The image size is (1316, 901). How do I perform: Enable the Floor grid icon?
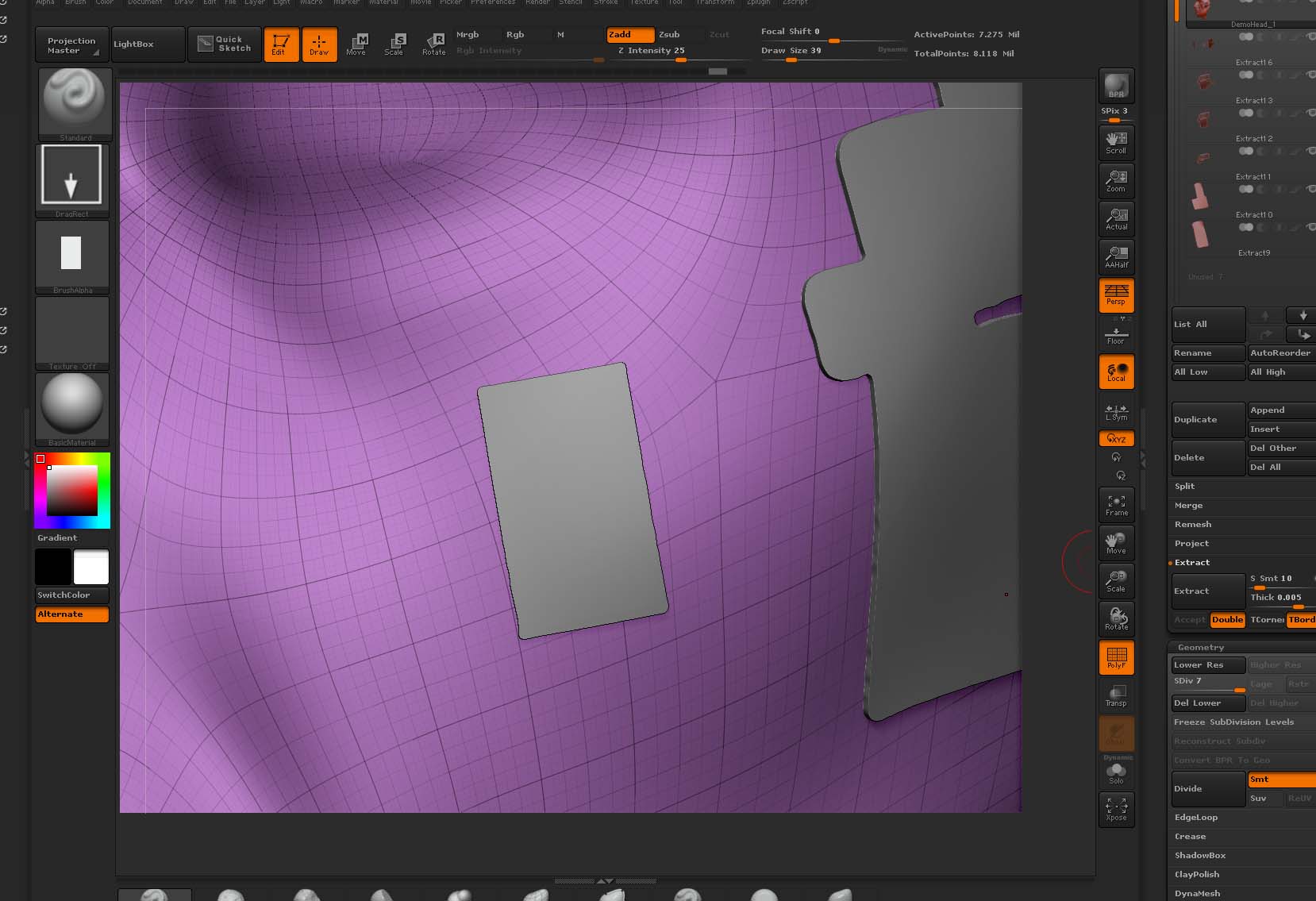1116,336
